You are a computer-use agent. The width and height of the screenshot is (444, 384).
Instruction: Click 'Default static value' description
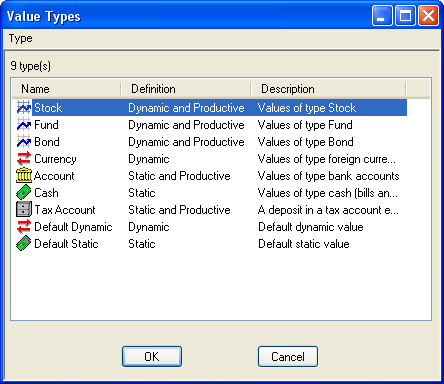coord(304,244)
